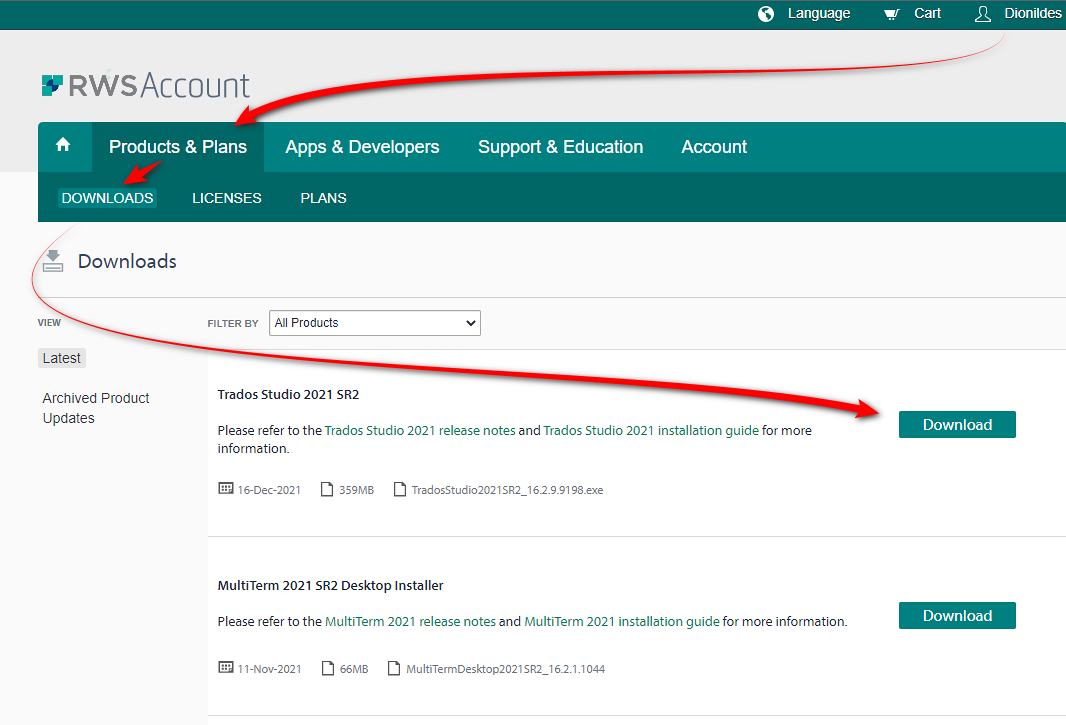Click the Downloads page heading

point(127,261)
